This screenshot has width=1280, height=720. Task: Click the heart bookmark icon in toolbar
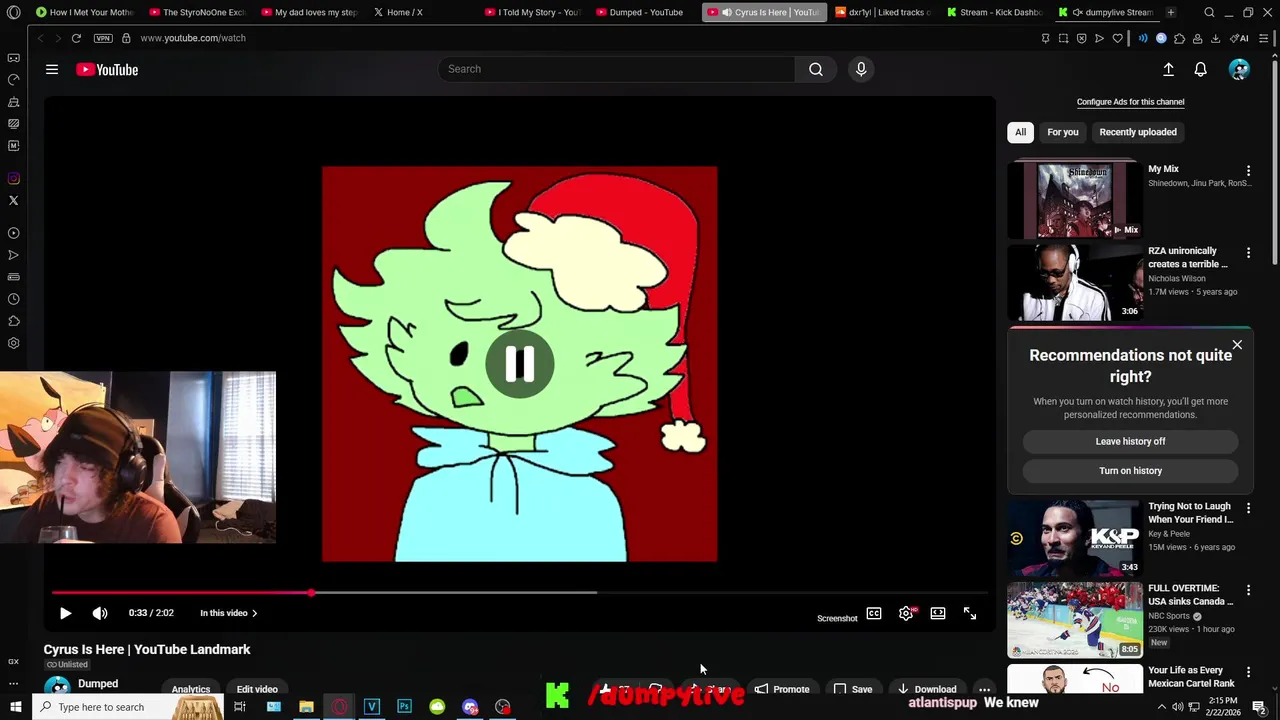pyautogui.click(x=1117, y=38)
